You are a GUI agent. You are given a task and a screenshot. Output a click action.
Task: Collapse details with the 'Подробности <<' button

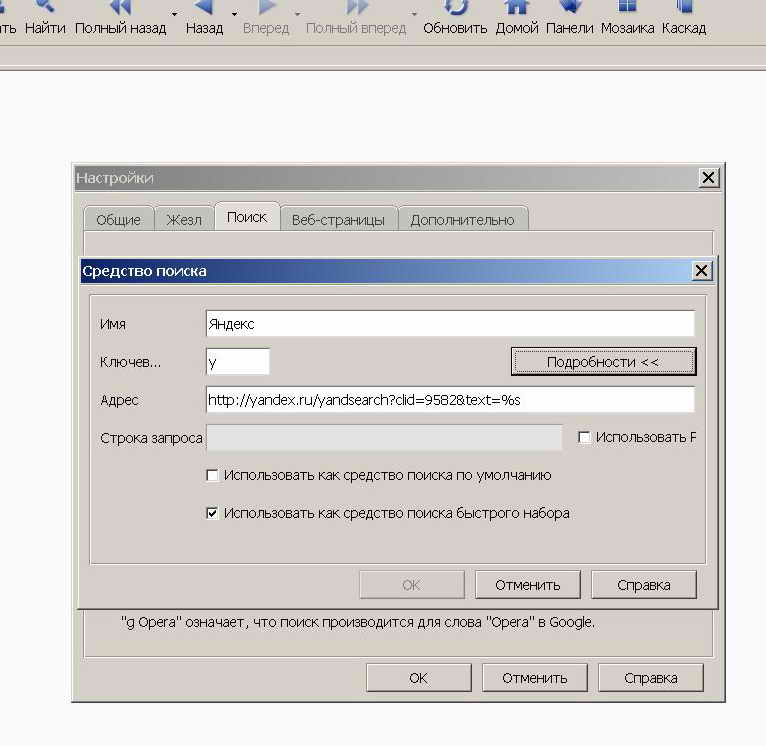(602, 362)
